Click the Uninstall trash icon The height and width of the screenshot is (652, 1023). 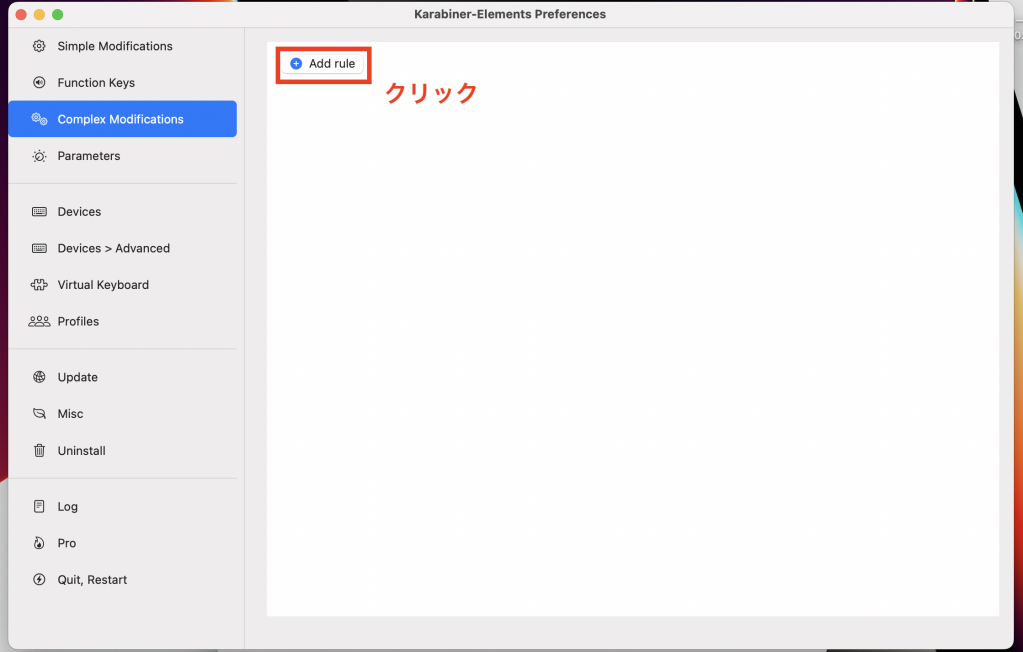(39, 450)
